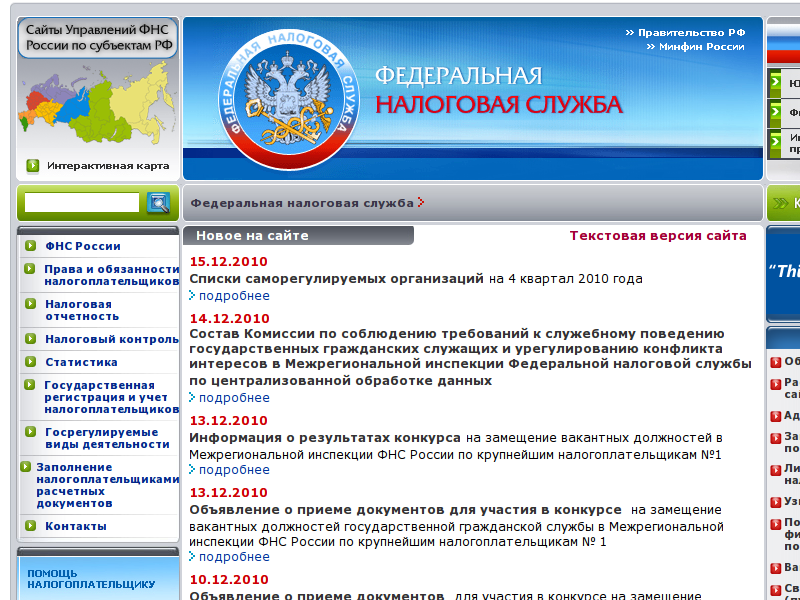This screenshot has width=800, height=600.
Task: Open подробнее under the 13.12.2010 Объявление о приеме документов
Action: [x=234, y=557]
